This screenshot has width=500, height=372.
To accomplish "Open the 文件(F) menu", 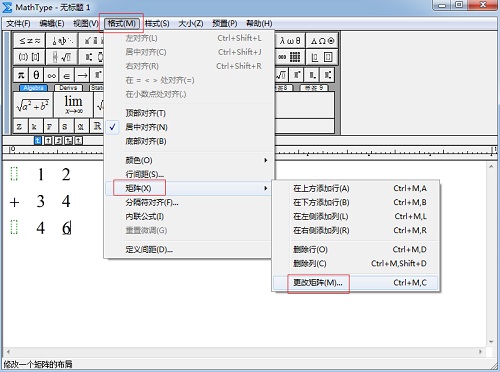I will (x=18, y=23).
